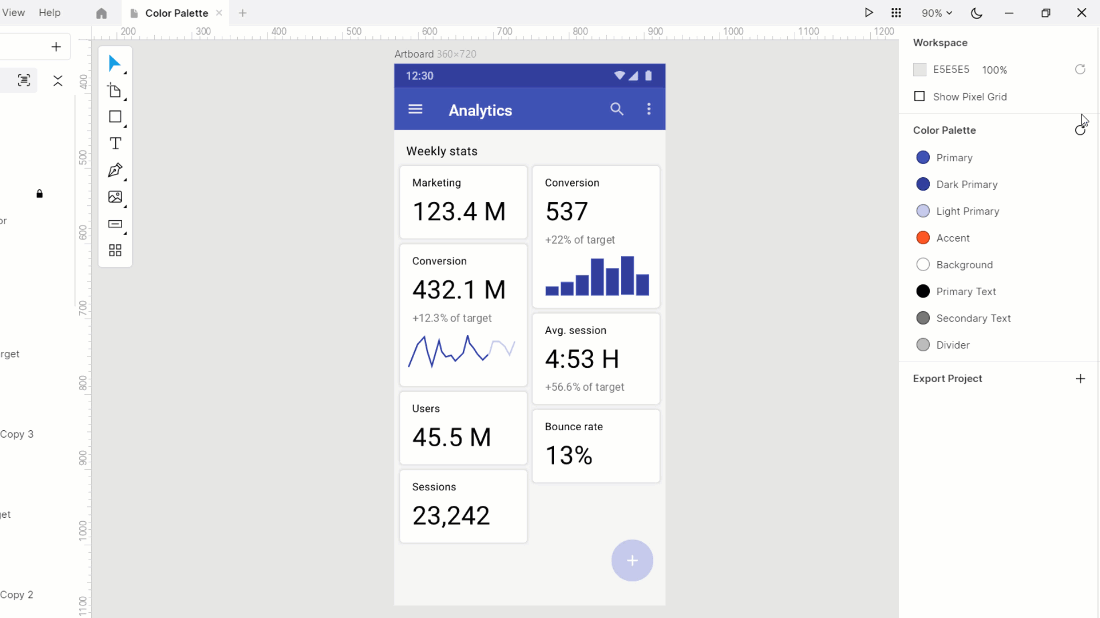1100x618 pixels.
Task: Select the Bounce rate 13% card
Action: [596, 446]
